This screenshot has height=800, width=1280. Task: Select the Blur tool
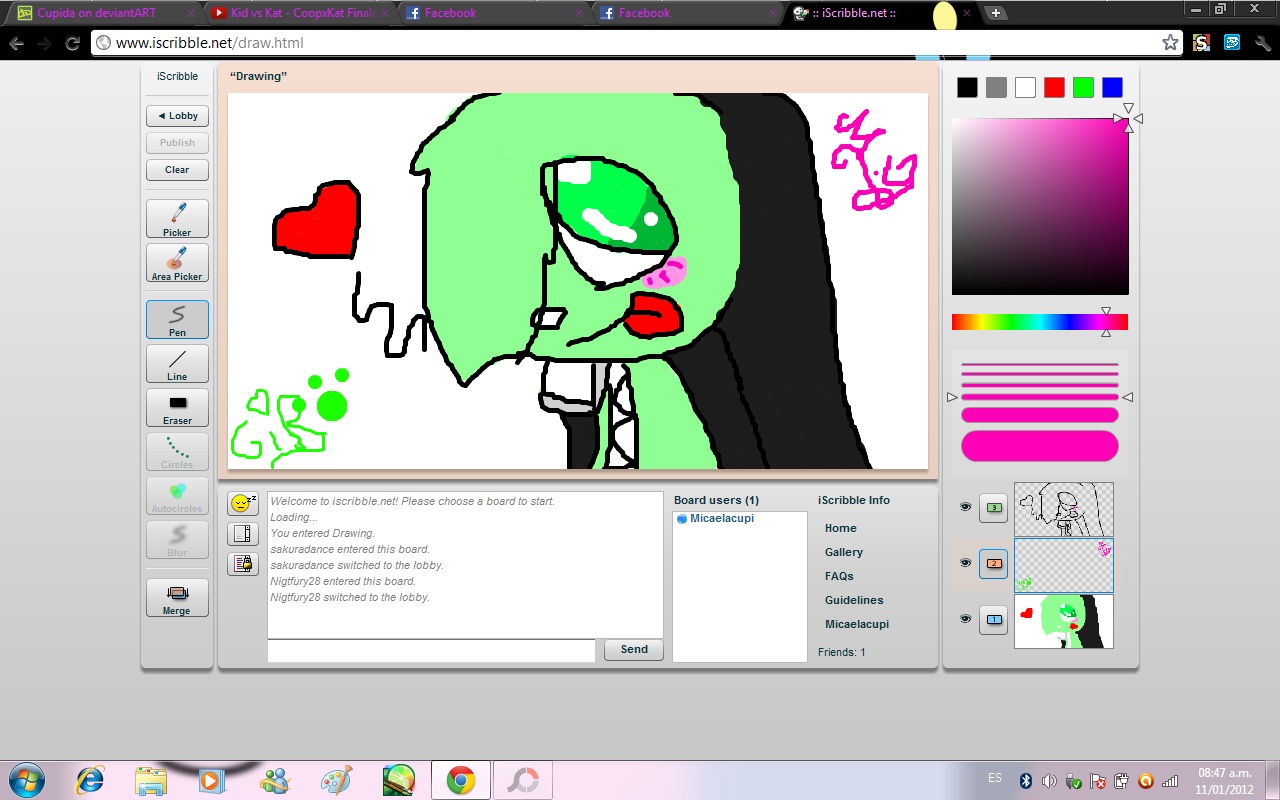(x=177, y=540)
